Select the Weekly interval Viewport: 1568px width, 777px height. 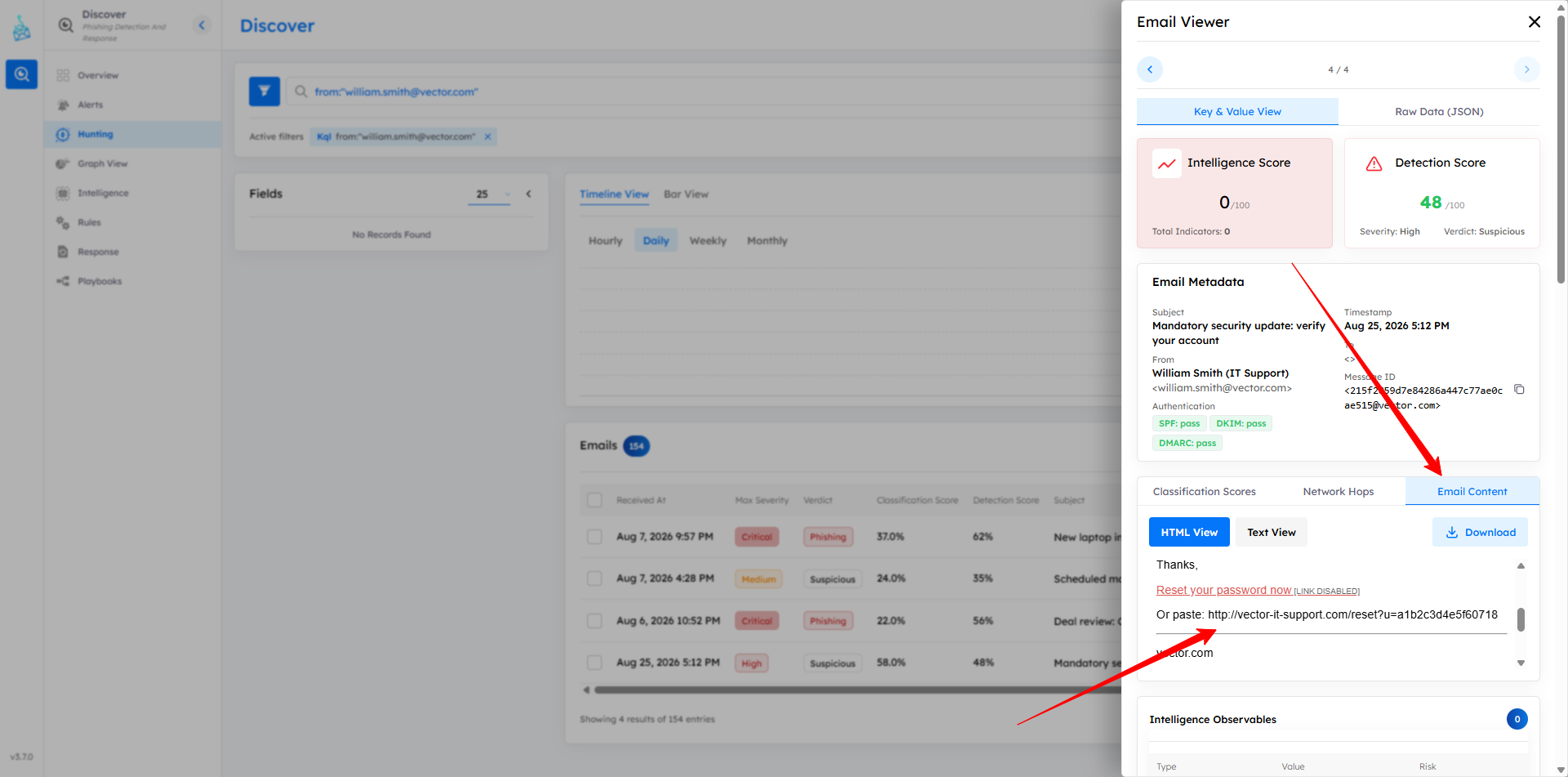707,241
